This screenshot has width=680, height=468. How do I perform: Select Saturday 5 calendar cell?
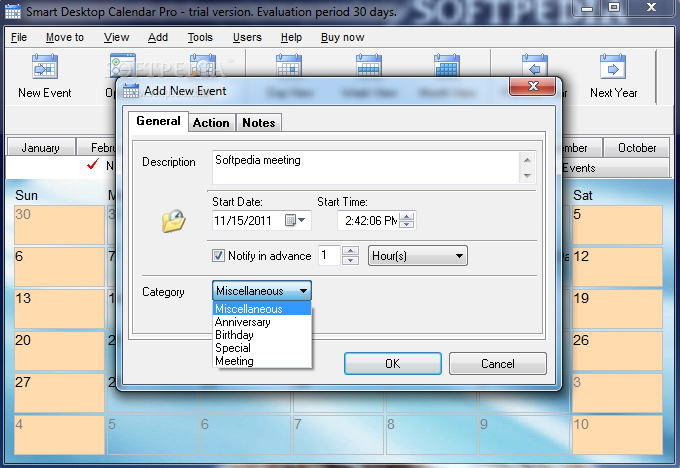pyautogui.click(x=617, y=225)
